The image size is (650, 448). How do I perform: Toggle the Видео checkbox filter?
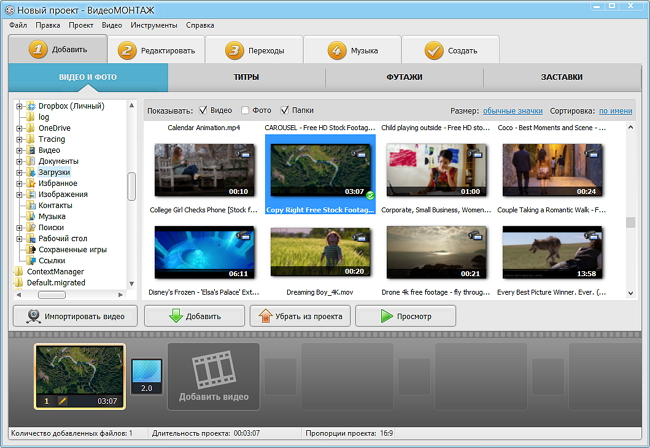pos(203,110)
